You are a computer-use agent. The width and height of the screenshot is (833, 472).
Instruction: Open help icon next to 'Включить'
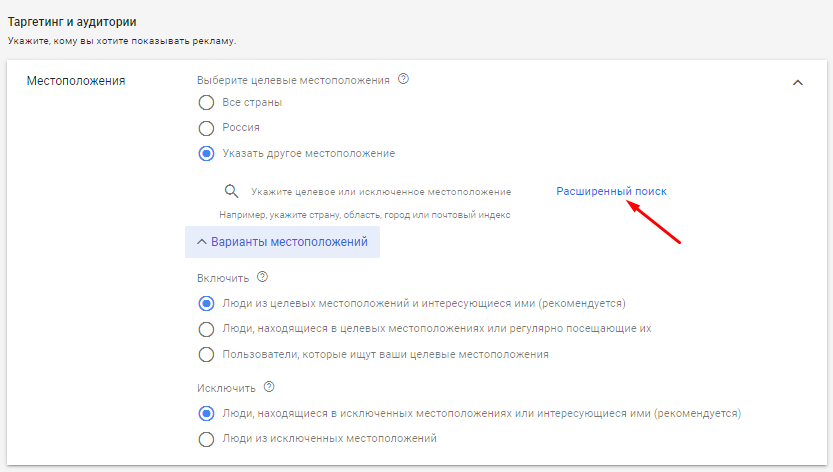[263, 277]
